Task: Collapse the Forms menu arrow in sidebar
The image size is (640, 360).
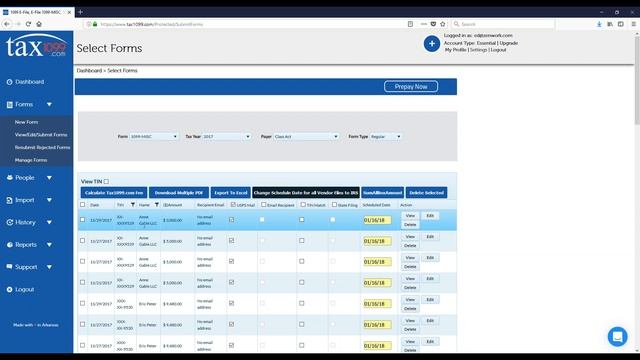Action: click(49, 104)
